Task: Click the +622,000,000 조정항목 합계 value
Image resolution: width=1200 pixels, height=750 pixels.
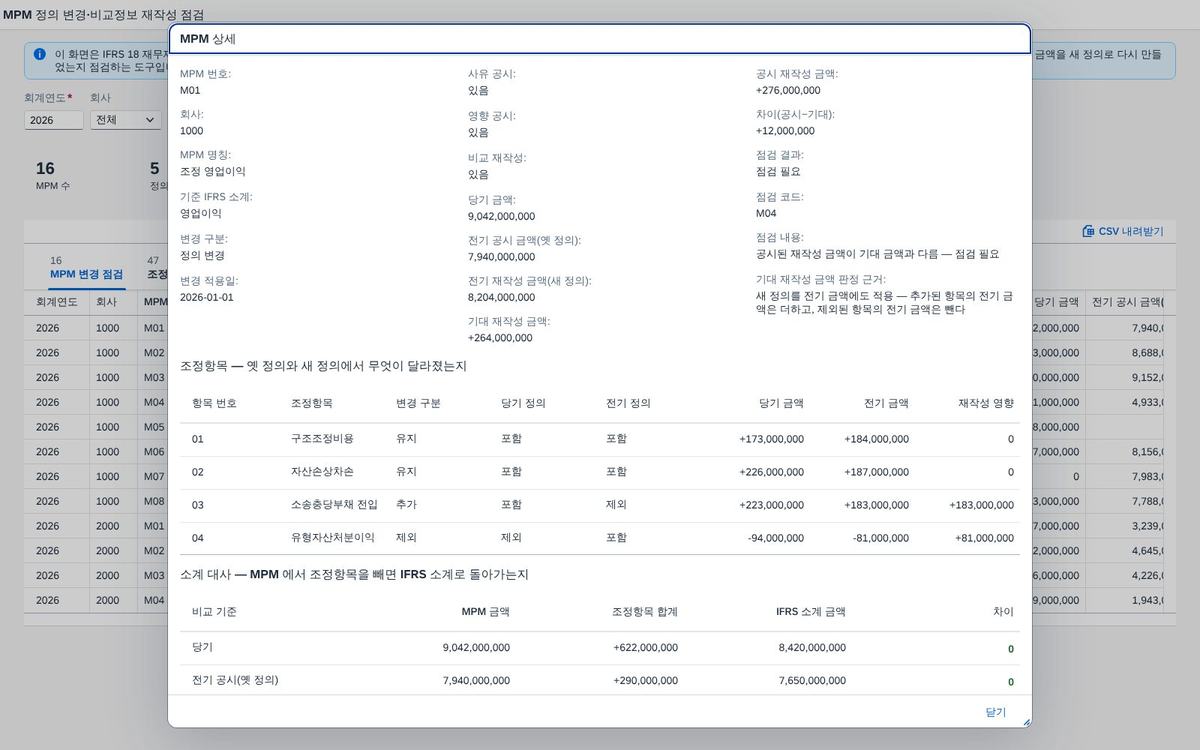Action: 645,648
